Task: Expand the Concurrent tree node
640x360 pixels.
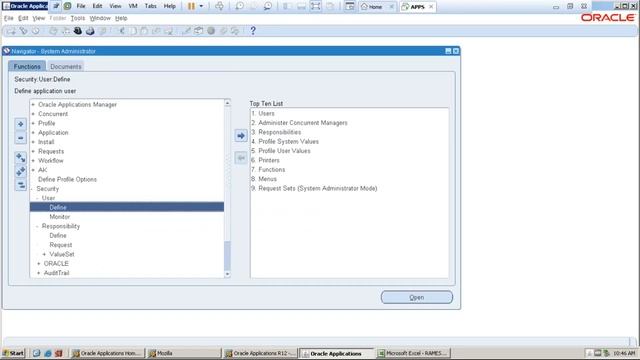Action: click(x=33, y=114)
